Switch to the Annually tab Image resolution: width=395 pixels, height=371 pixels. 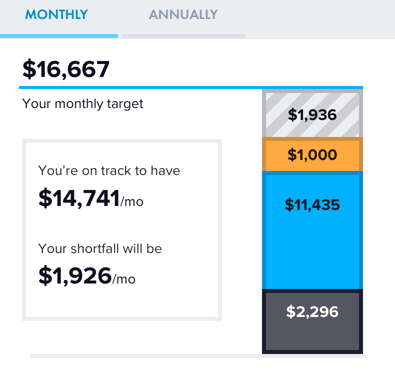tap(183, 15)
